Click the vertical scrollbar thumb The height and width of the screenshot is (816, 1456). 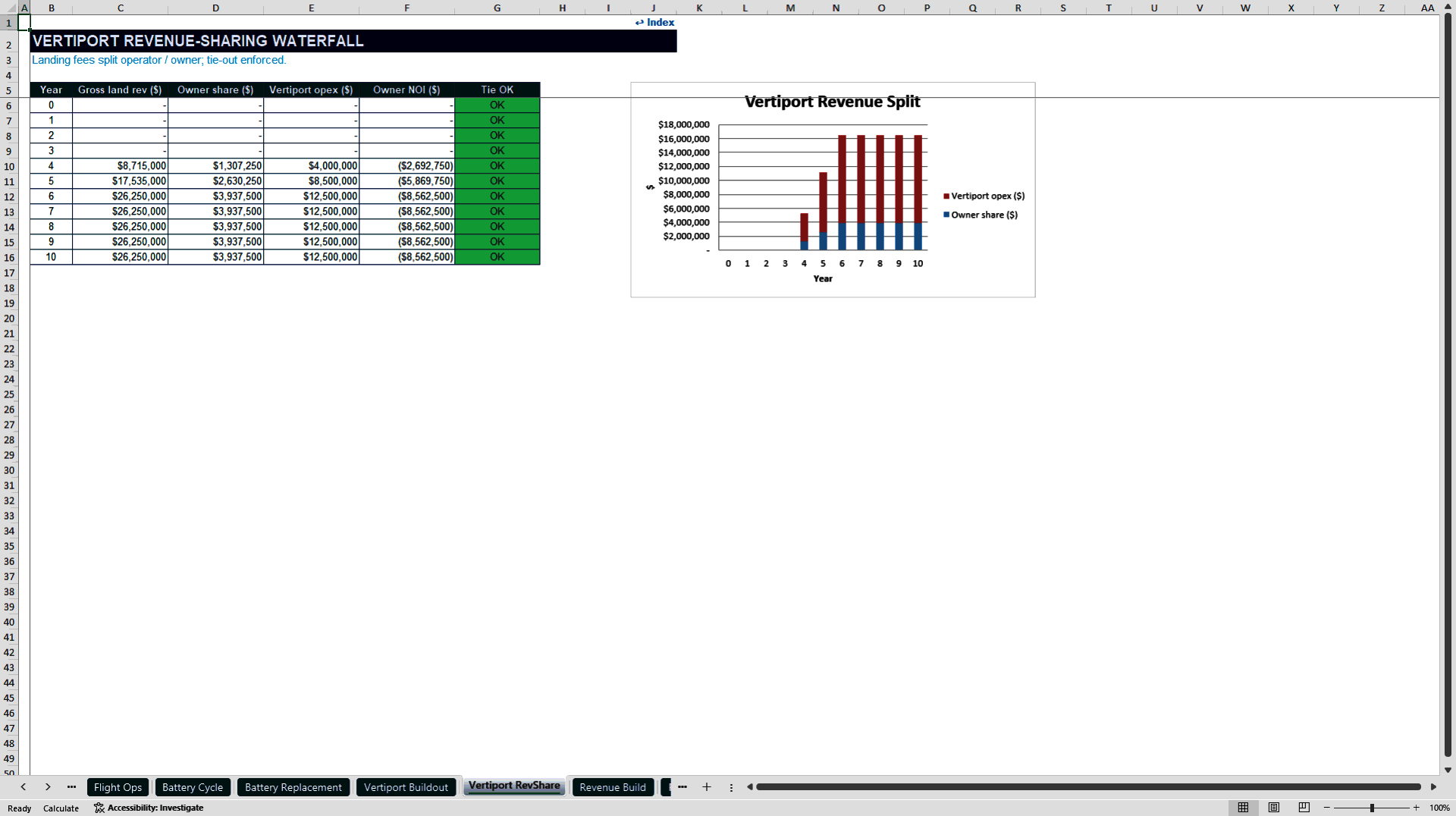click(1448, 385)
